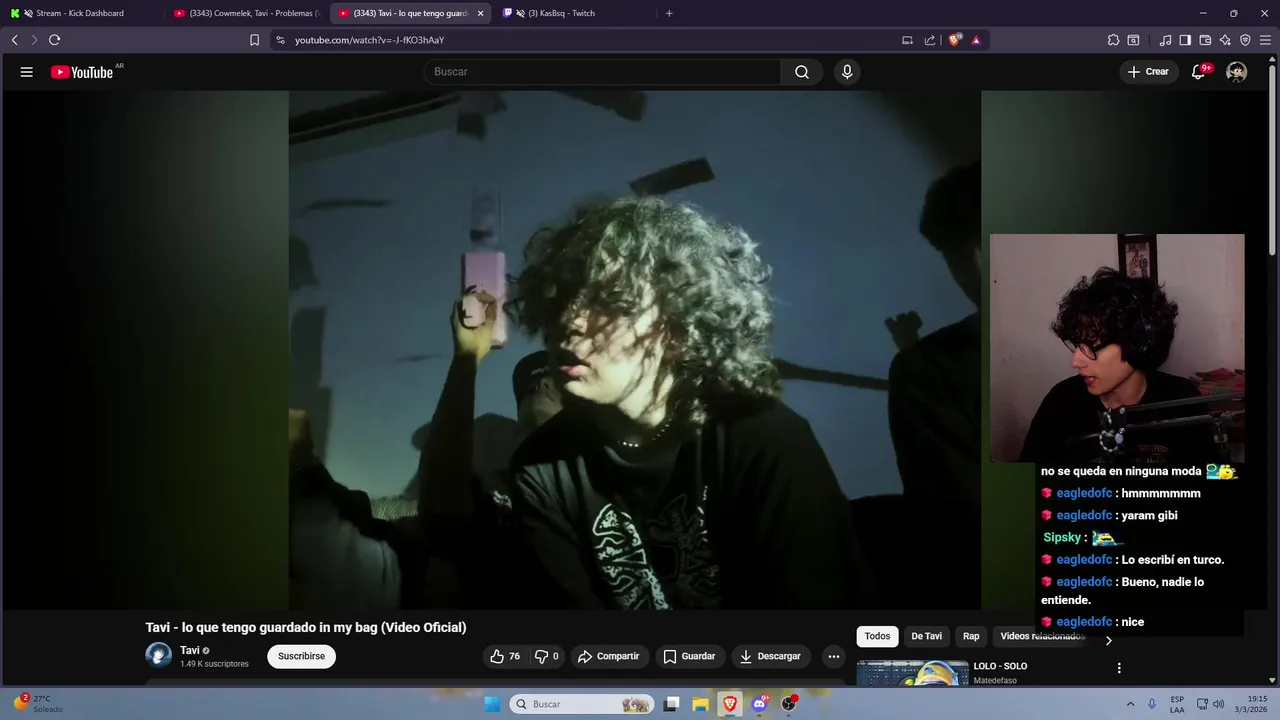1280x720 pixels.
Task: Bookmark this page icon in address bar
Action: 254,40
